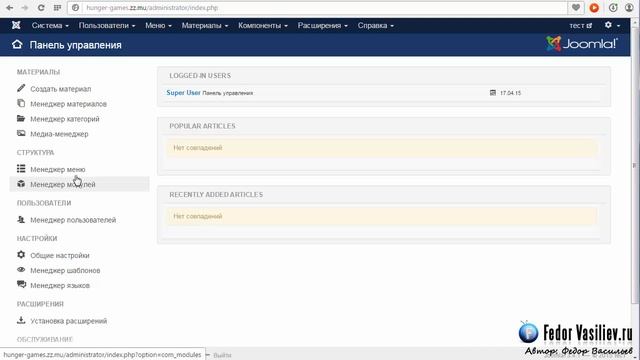640x360 pixels.
Task: Click the Выйти logout link at bottom
Action: point(222,355)
